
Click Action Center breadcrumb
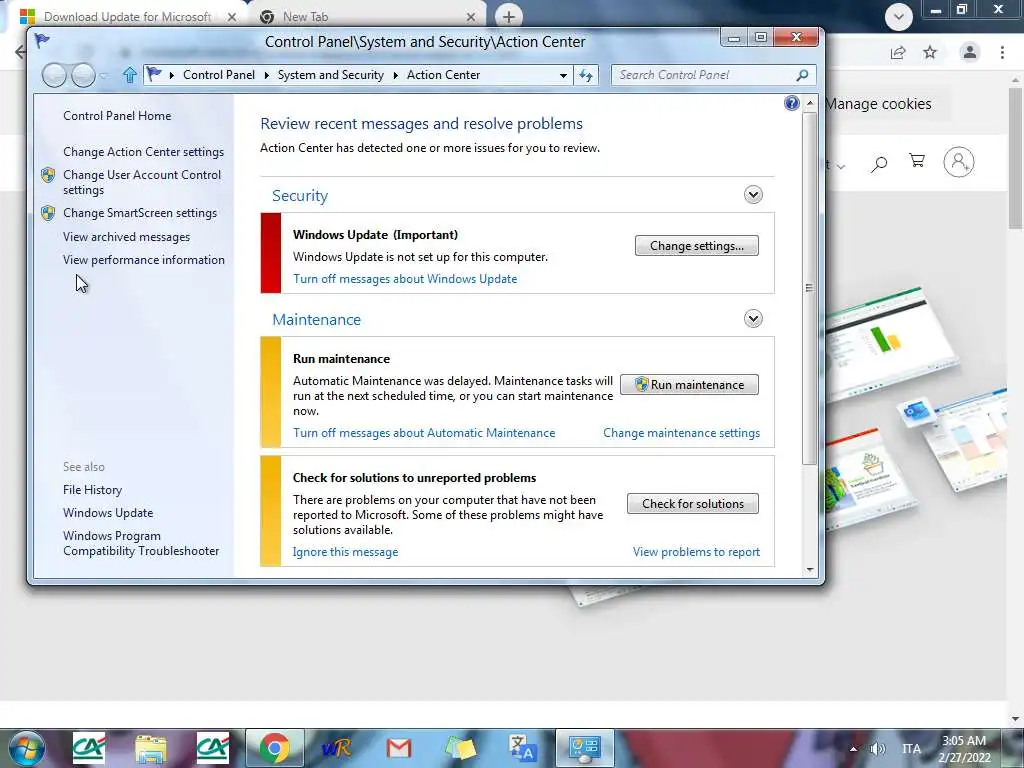pyautogui.click(x=443, y=75)
